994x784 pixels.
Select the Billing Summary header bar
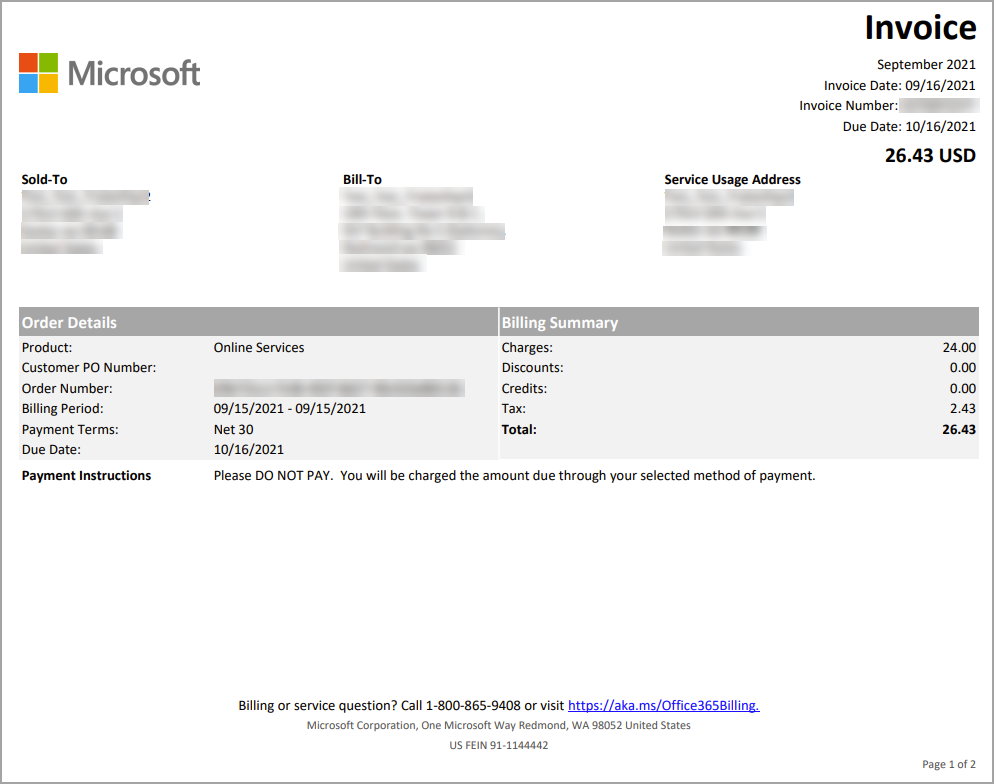(x=736, y=321)
